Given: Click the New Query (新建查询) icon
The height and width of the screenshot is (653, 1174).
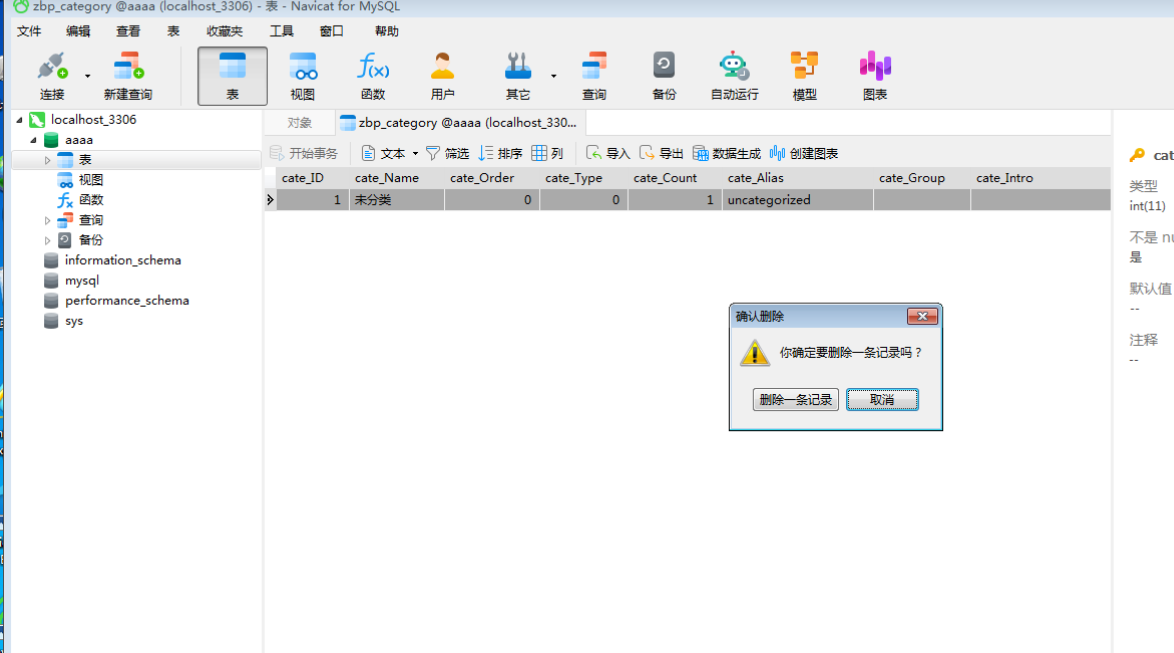Looking at the screenshot, I should click(128, 76).
